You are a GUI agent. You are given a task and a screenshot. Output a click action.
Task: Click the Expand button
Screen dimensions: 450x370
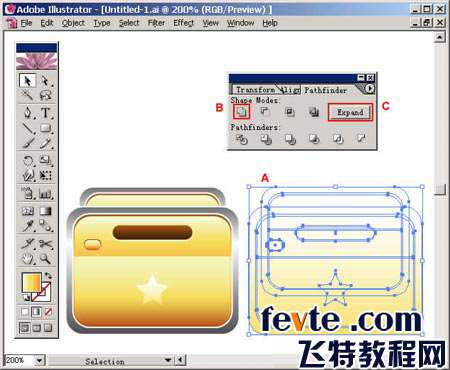[x=350, y=112]
